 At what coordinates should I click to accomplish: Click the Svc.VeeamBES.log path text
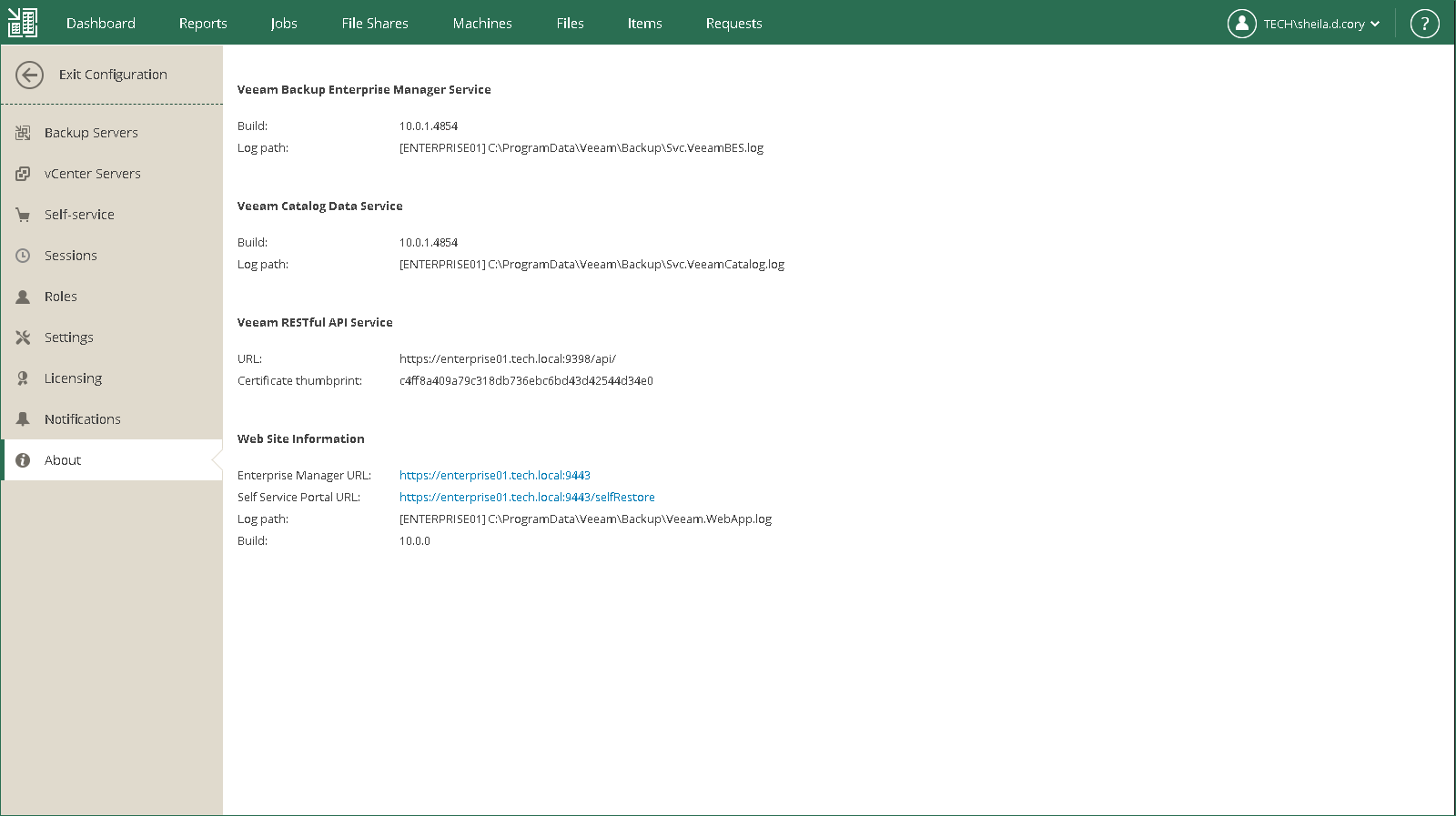click(x=581, y=148)
